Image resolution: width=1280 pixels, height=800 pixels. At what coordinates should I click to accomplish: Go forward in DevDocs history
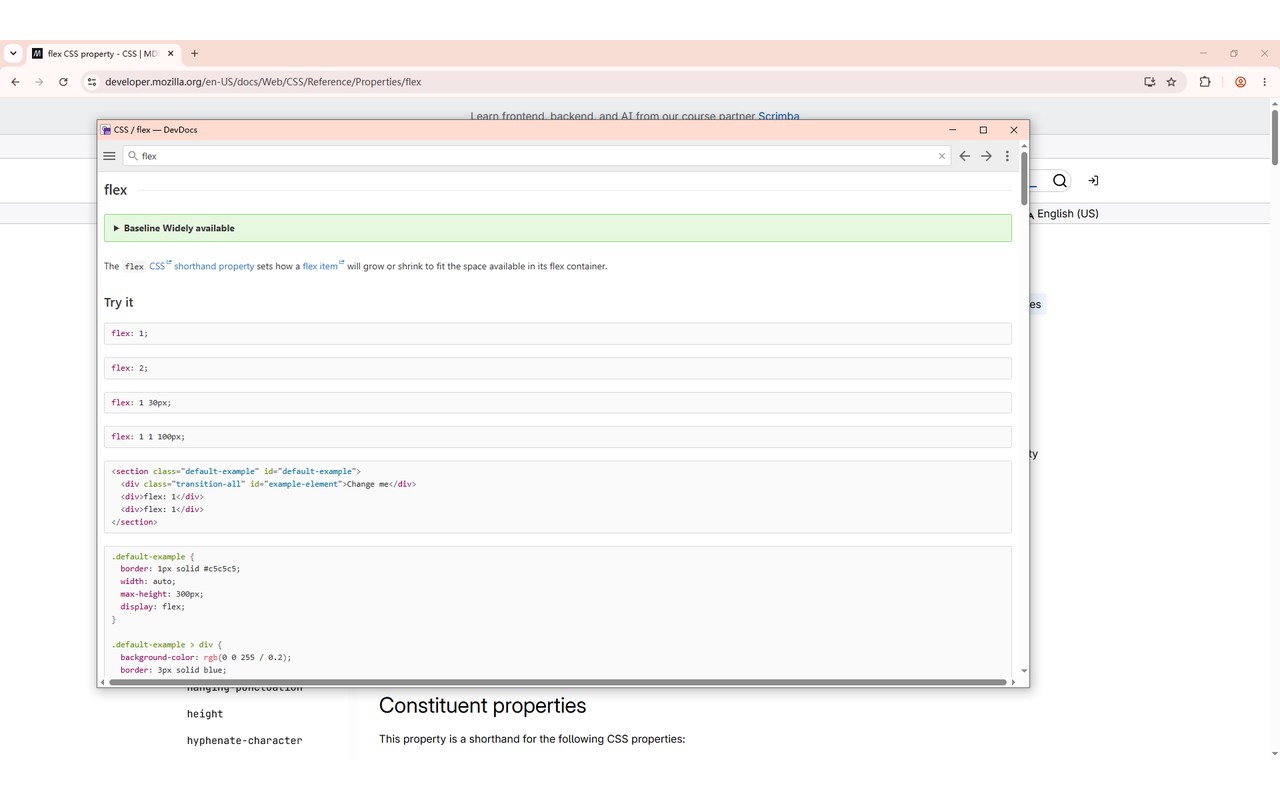986,156
